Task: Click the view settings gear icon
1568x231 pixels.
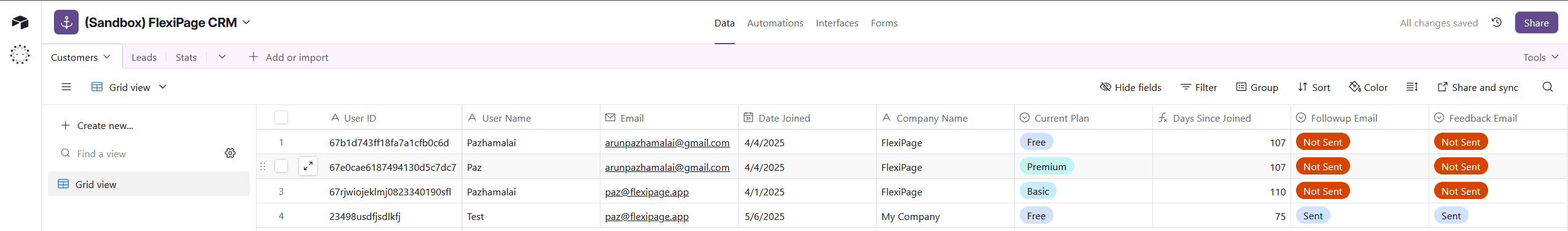Action: 230,153
